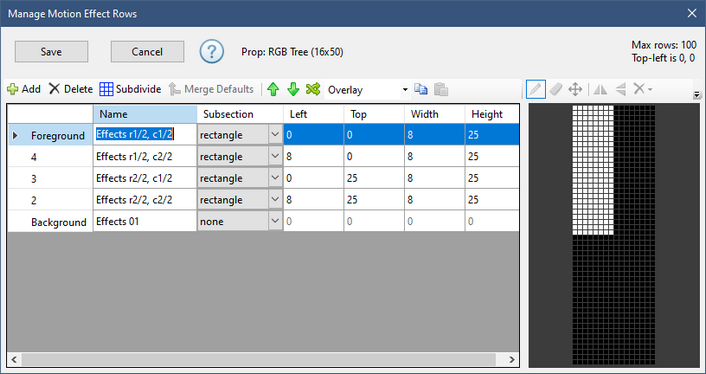Open the X clear dropdown in preview toolbar
The width and height of the screenshot is (706, 374).
click(x=643, y=89)
